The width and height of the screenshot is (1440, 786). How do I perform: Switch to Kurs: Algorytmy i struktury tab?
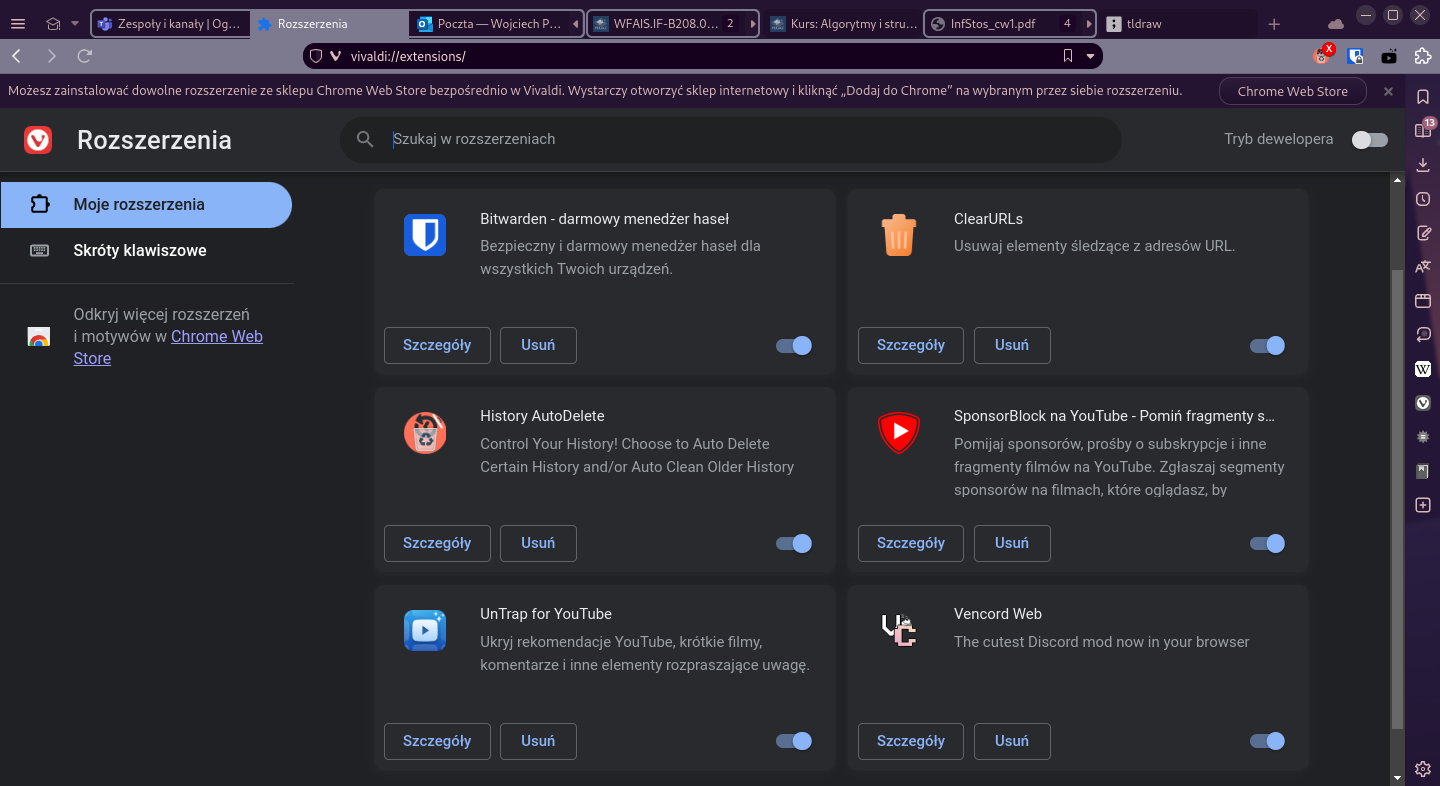pos(842,24)
